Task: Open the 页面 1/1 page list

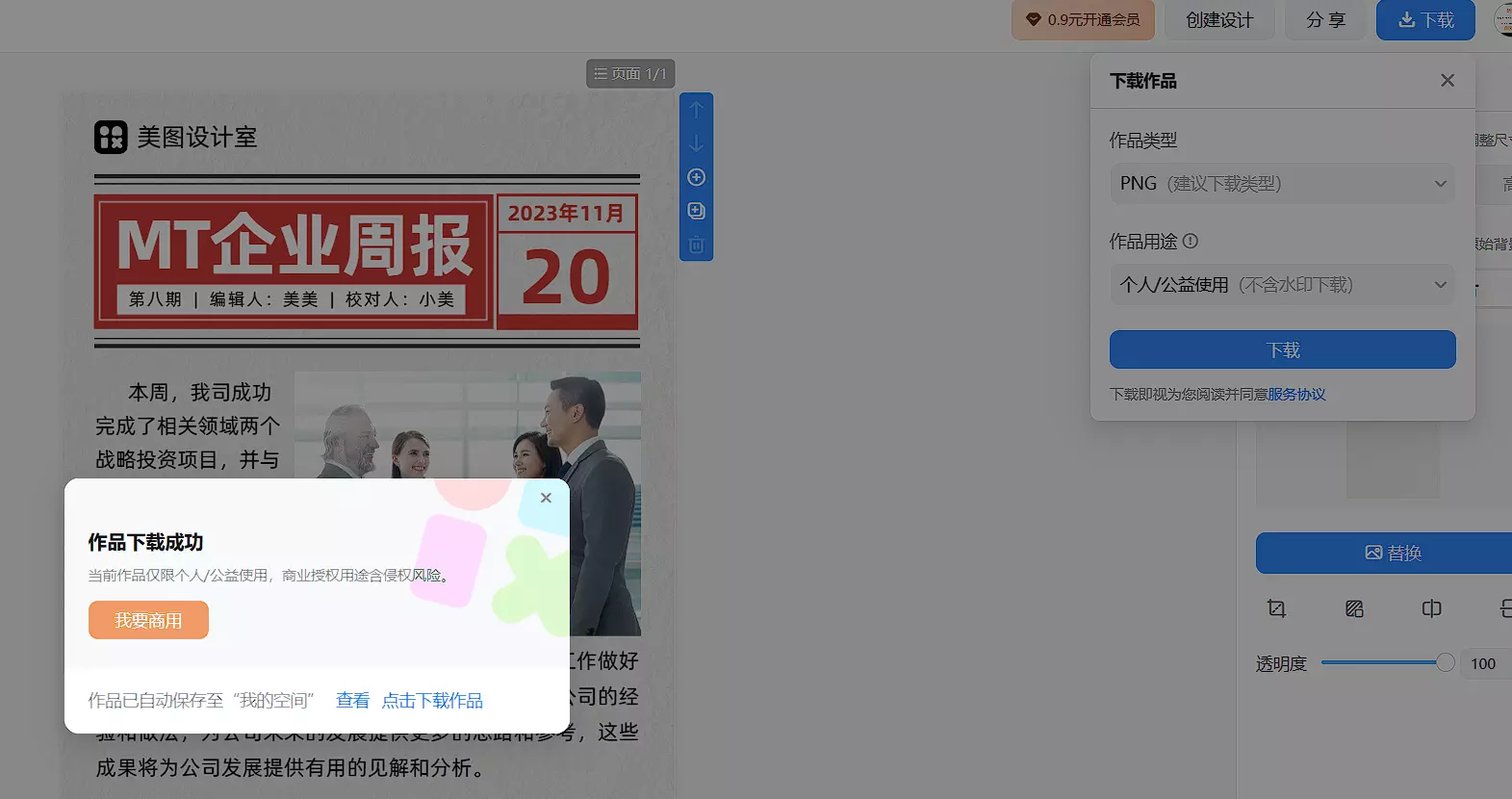Action: tap(630, 74)
